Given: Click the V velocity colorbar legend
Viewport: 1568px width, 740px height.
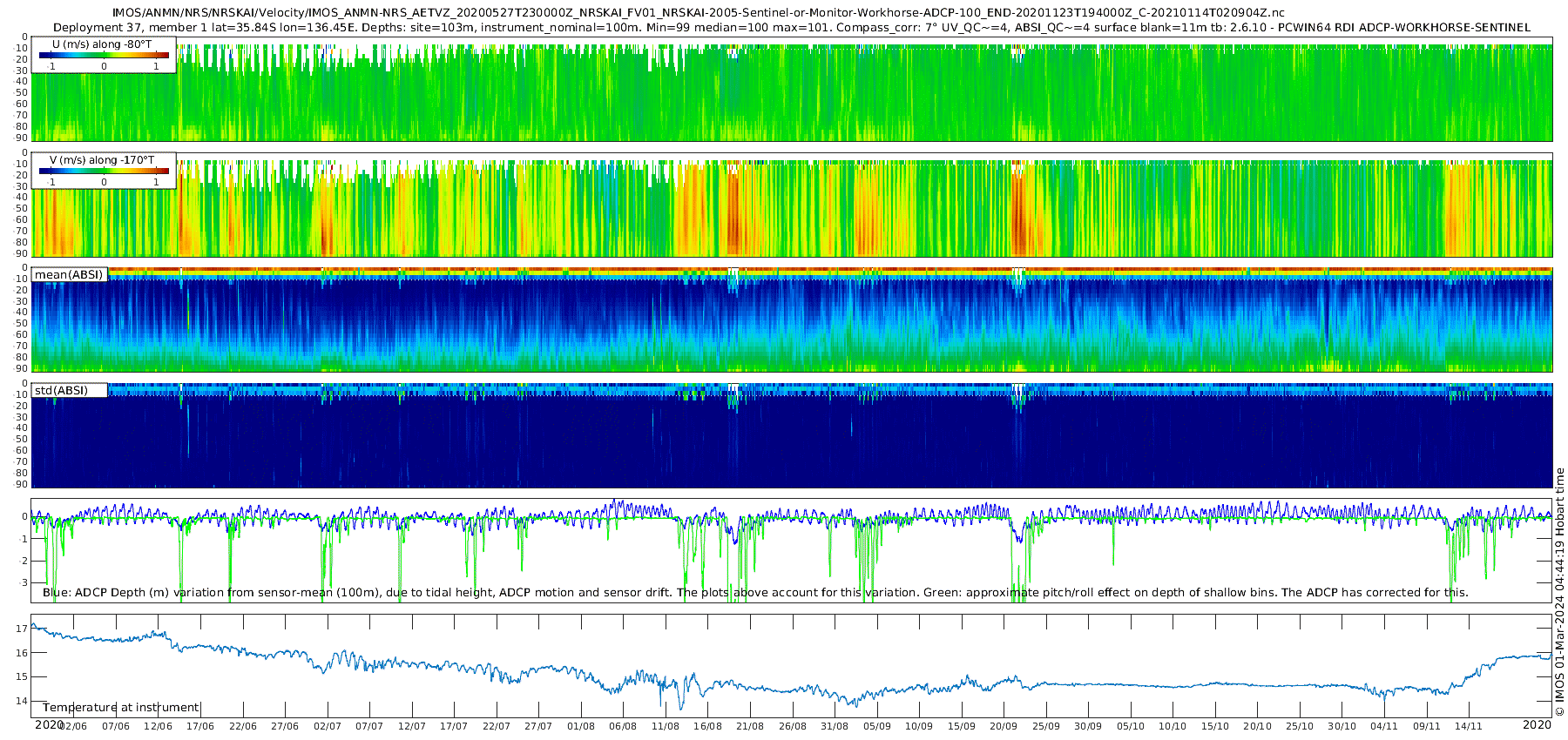Looking at the screenshot, I should [x=104, y=172].
